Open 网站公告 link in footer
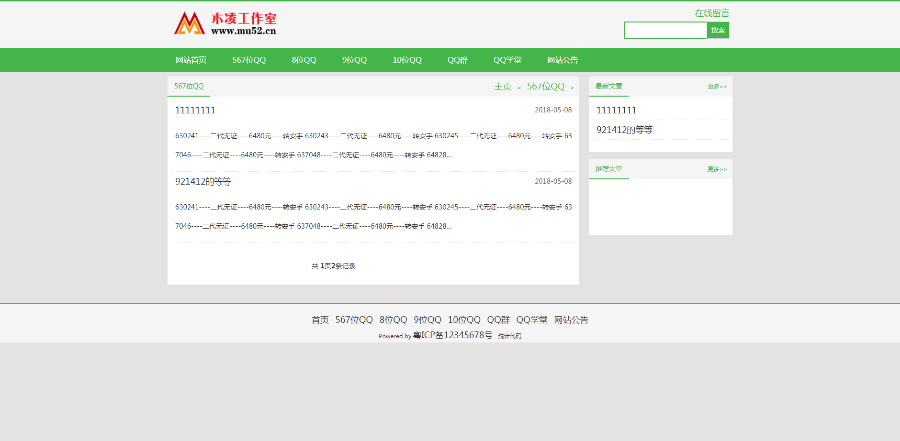Image resolution: width=900 pixels, height=441 pixels. [571, 320]
